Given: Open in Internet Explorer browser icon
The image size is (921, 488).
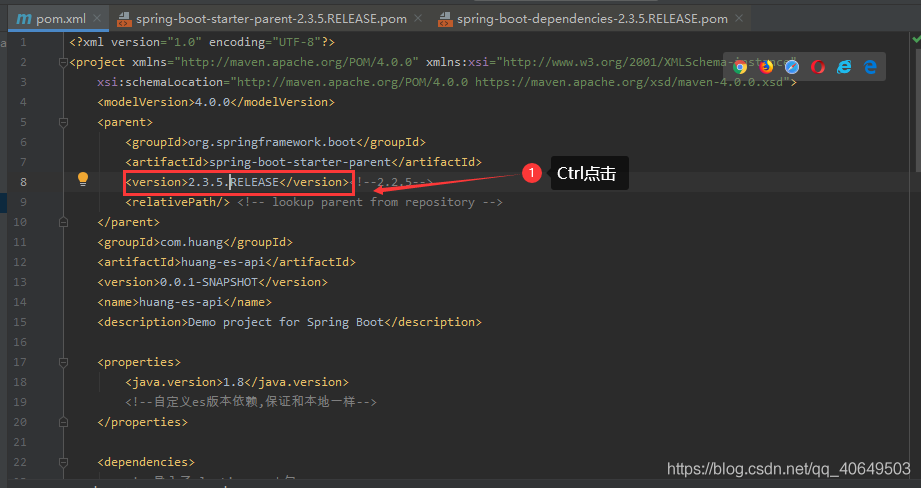Looking at the screenshot, I should pyautogui.click(x=844, y=66).
